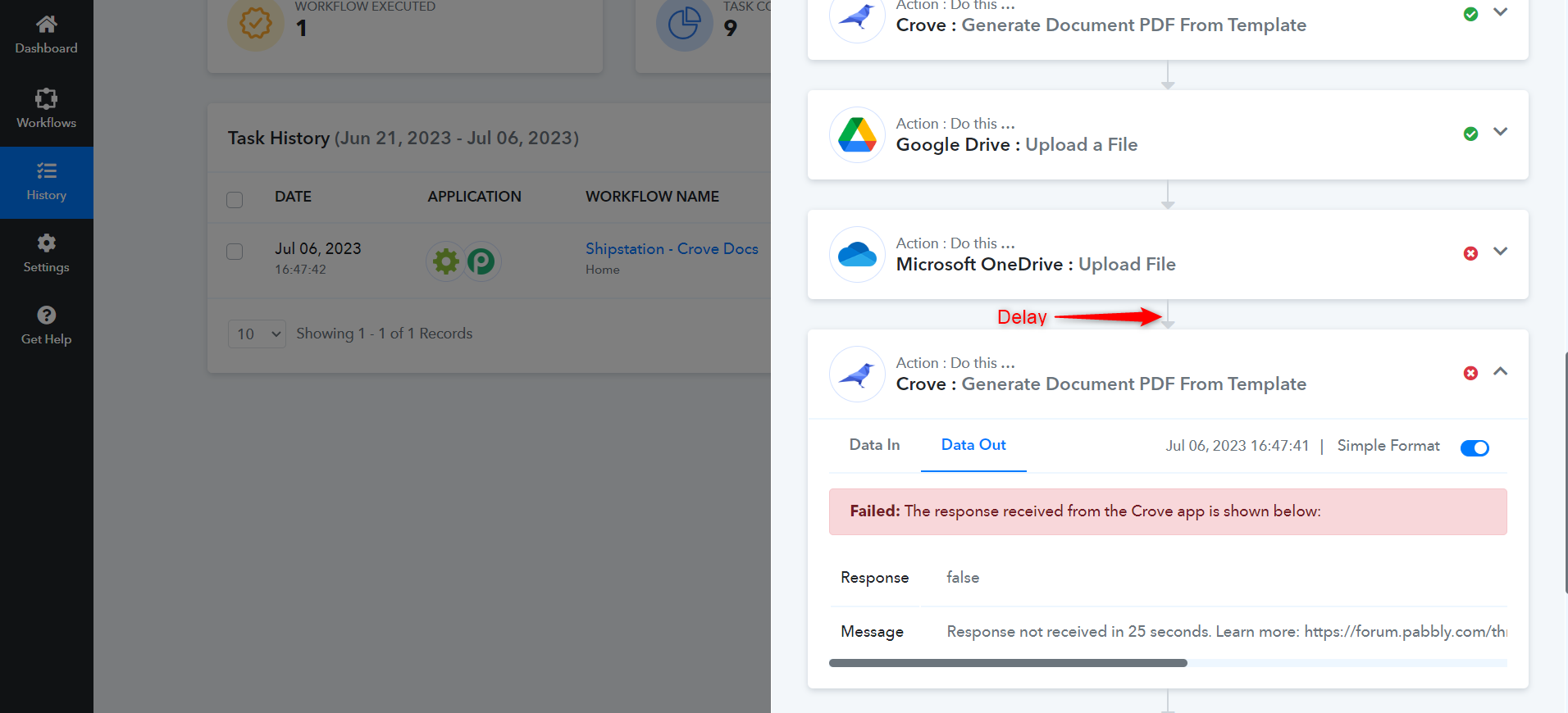Click the horizontal scrollbar under the response data
Image resolution: width=1568 pixels, height=713 pixels.
coord(1008,663)
